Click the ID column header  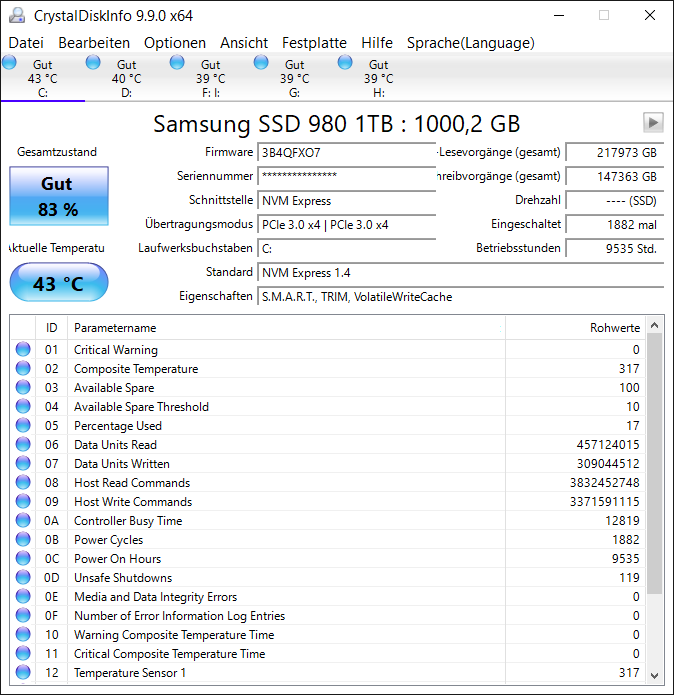pos(51,328)
